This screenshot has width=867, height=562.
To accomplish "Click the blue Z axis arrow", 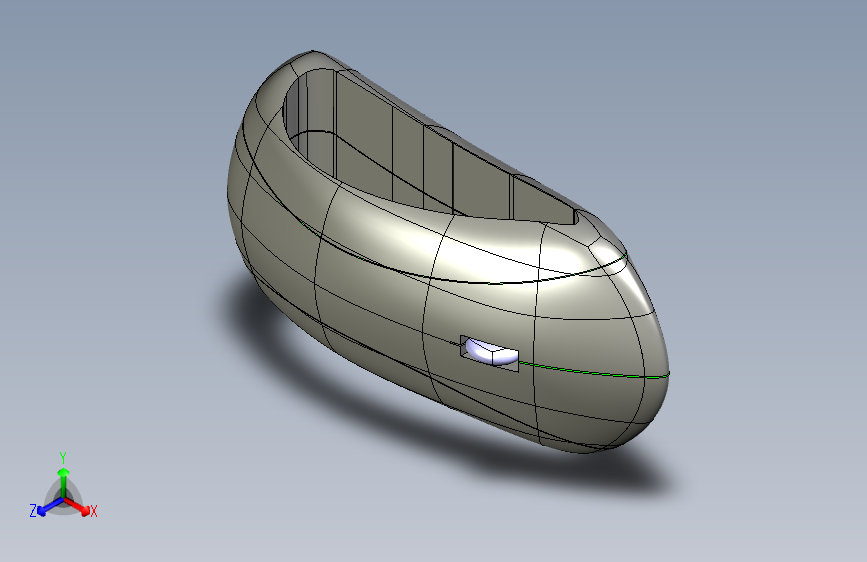I will coord(50,506).
